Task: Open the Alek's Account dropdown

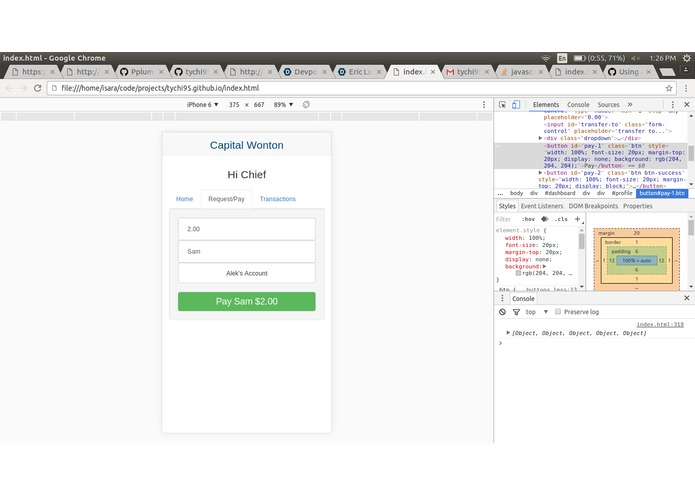Action: click(247, 273)
